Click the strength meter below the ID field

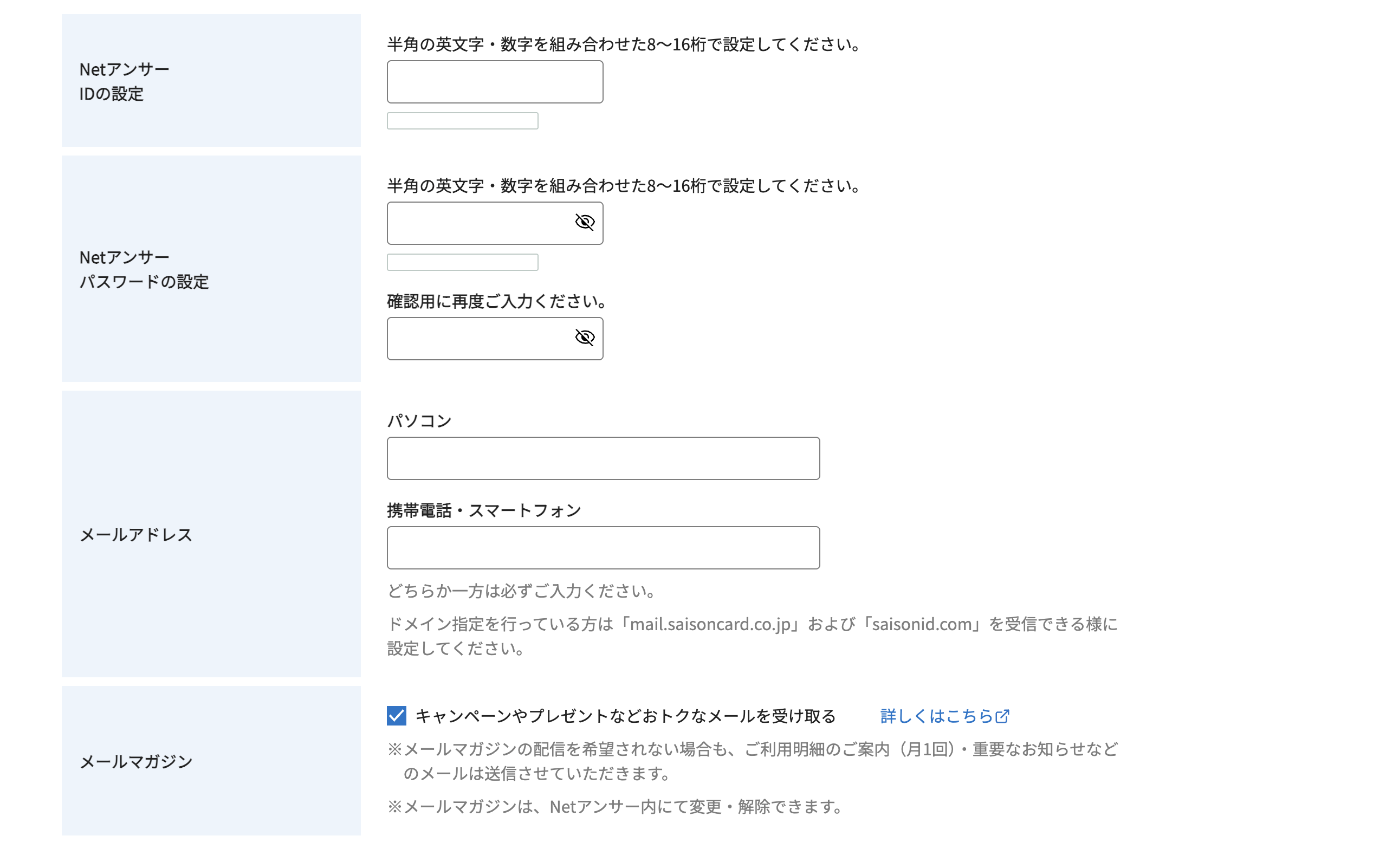[x=463, y=121]
